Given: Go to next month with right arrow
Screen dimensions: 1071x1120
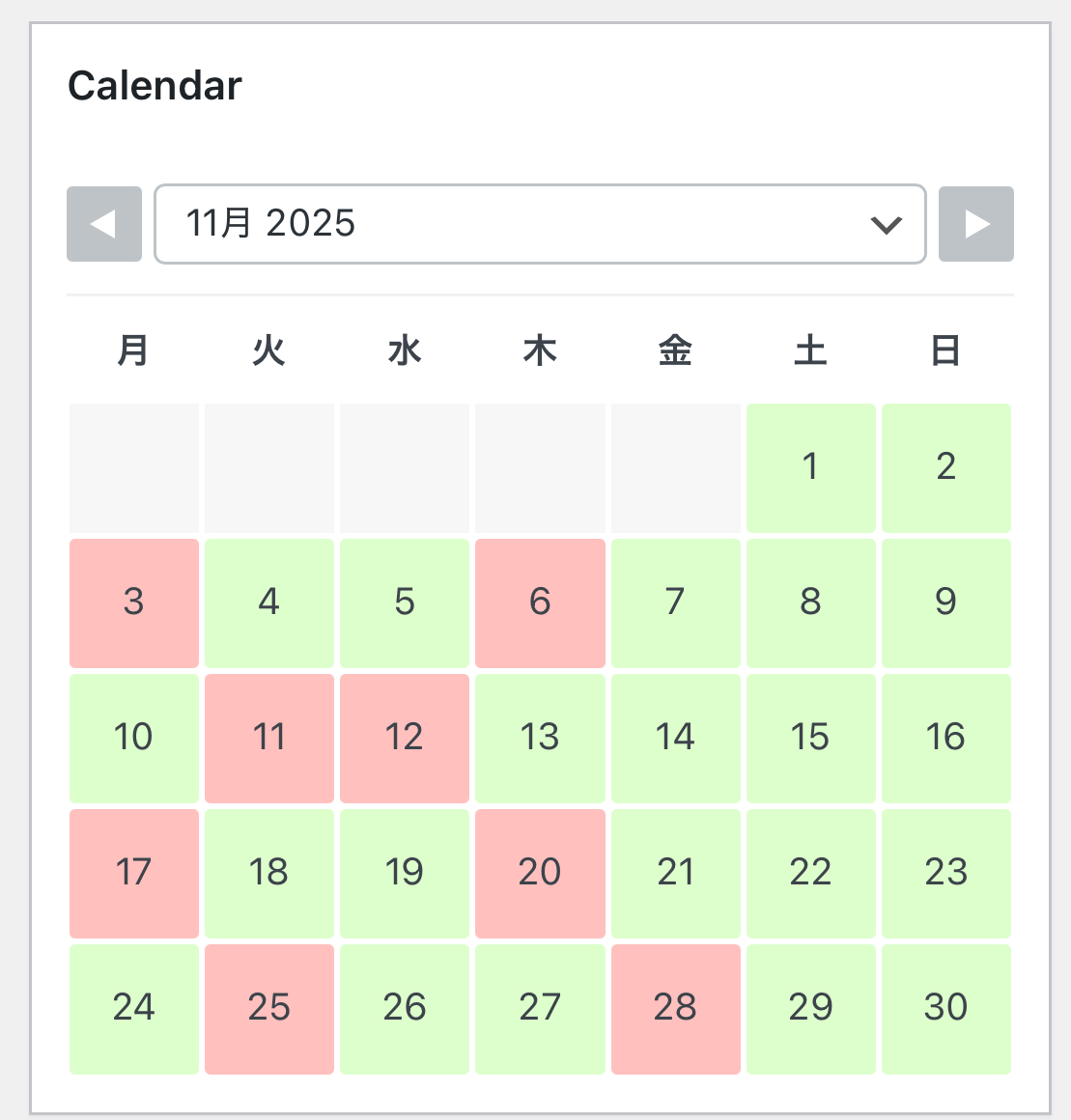Looking at the screenshot, I should [976, 224].
